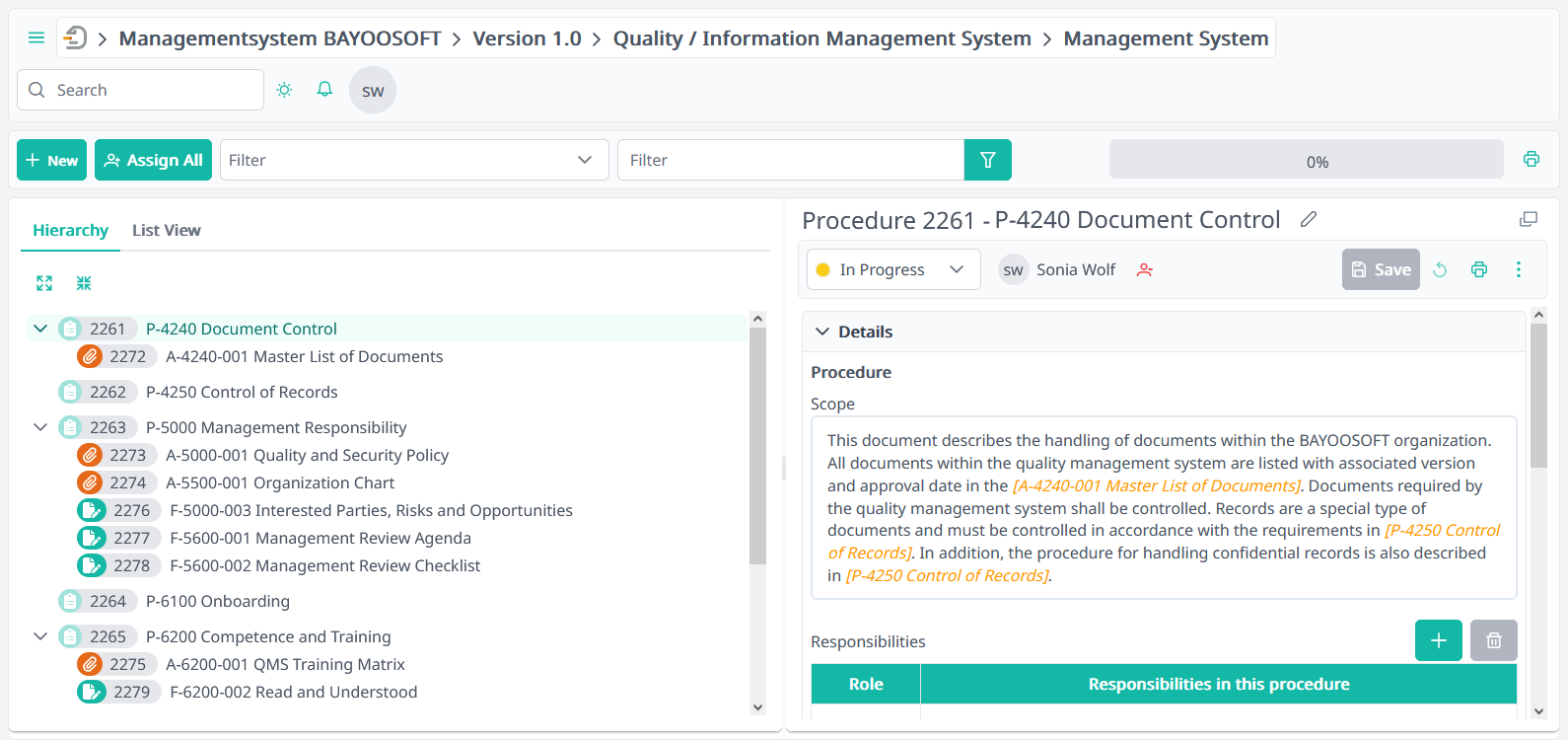This screenshot has width=1568, height=740.
Task: Click the back-to-project icon in breadcrumb
Action: (75, 37)
